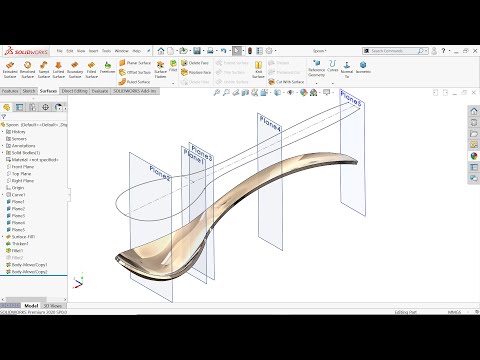The image size is (480, 360).
Task: Open SOLIDWORKS Resources home task pane tab
Action: (x=474, y=111)
